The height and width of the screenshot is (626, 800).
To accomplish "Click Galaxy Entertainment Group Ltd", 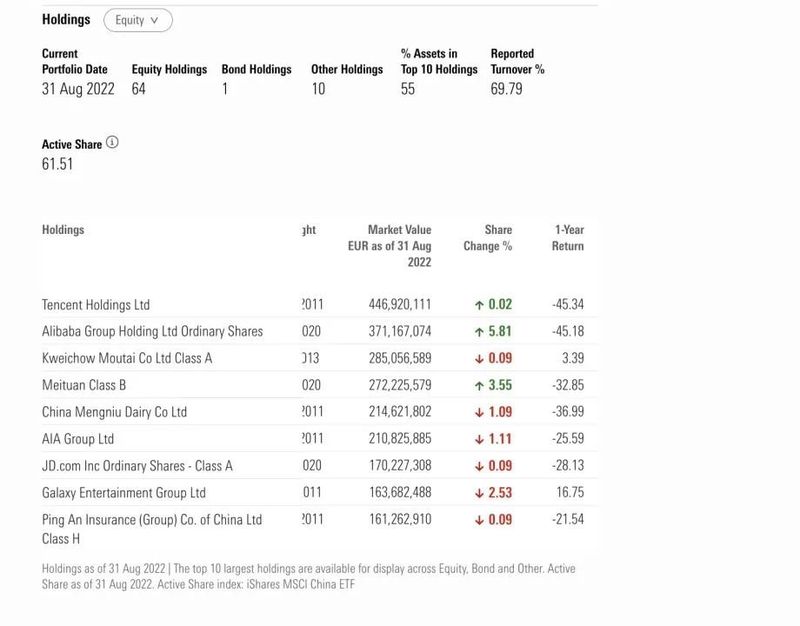I will click(124, 493).
